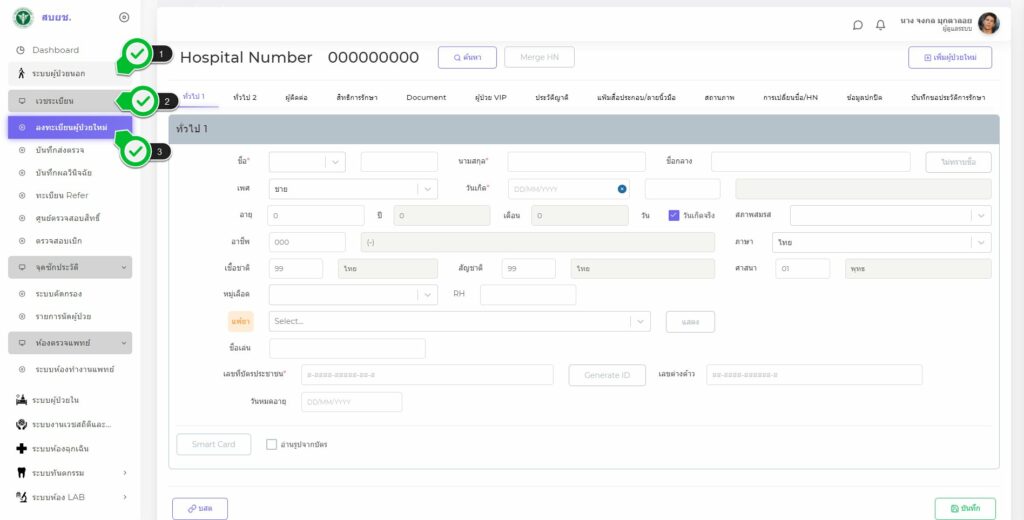This screenshot has height=520, width=1024.
Task: Switch to the ผู้ป่วย VIP tab
Action: click(x=491, y=97)
